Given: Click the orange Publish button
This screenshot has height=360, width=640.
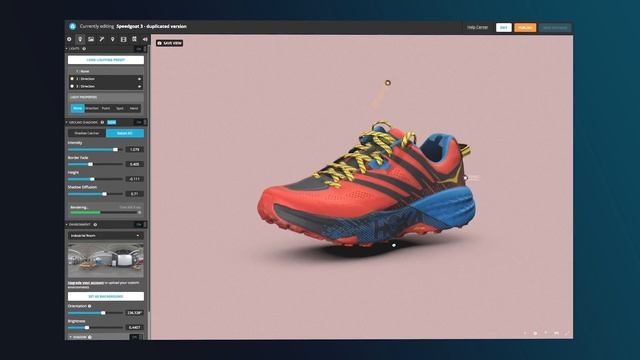Looking at the screenshot, I should [525, 27].
